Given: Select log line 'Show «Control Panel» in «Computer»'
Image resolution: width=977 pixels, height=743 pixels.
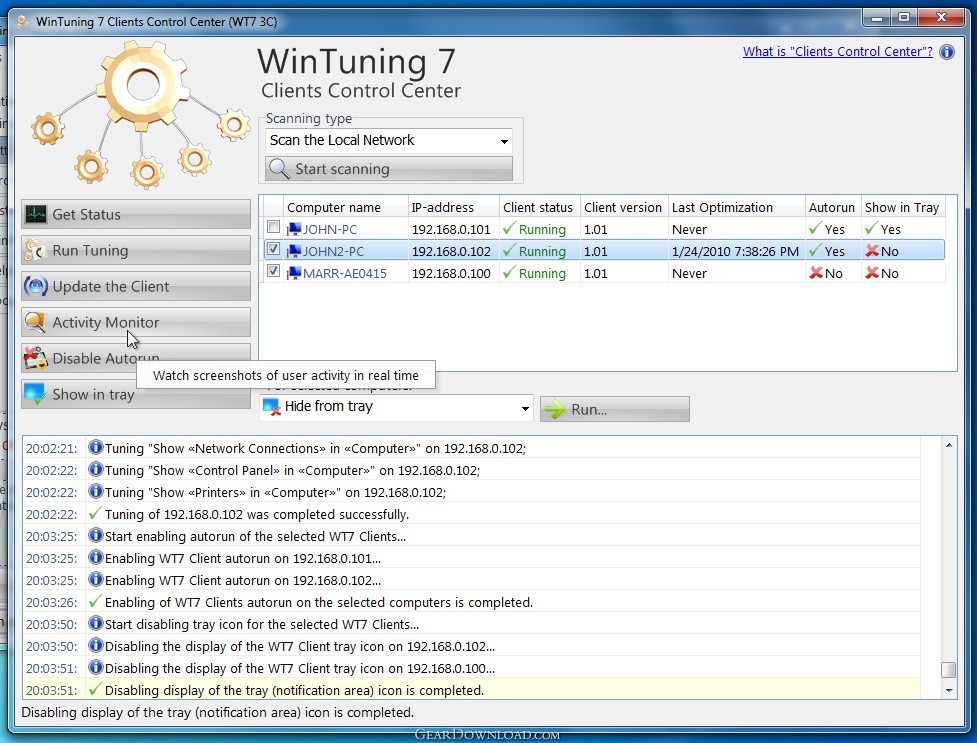Looking at the screenshot, I should point(472,470).
